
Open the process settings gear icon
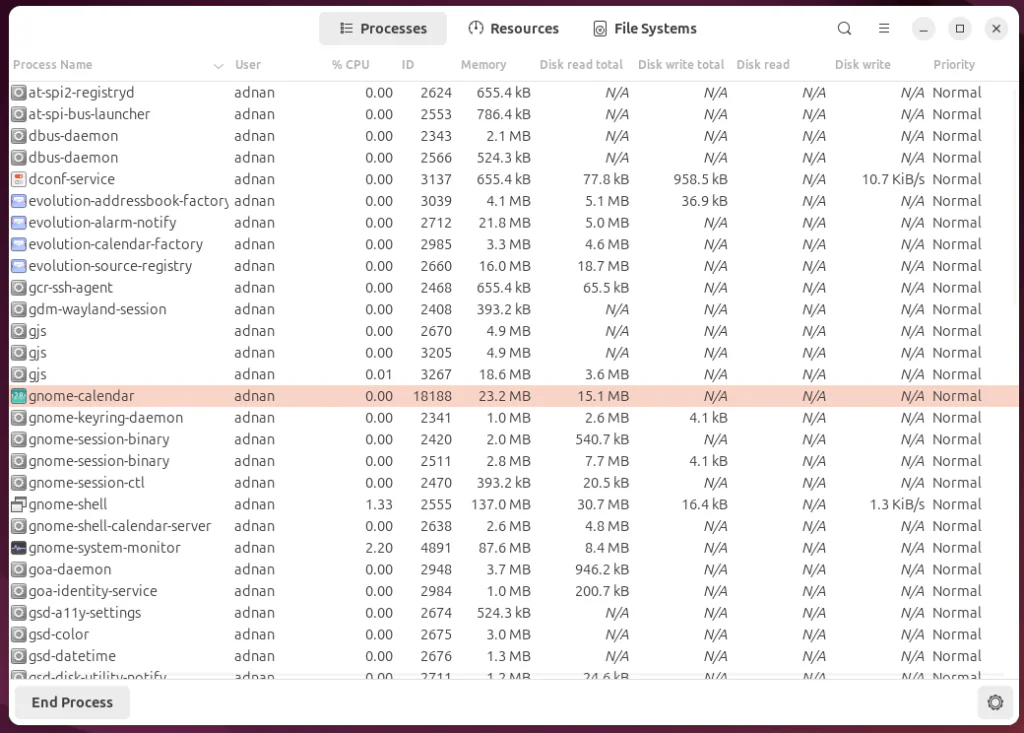tap(995, 702)
